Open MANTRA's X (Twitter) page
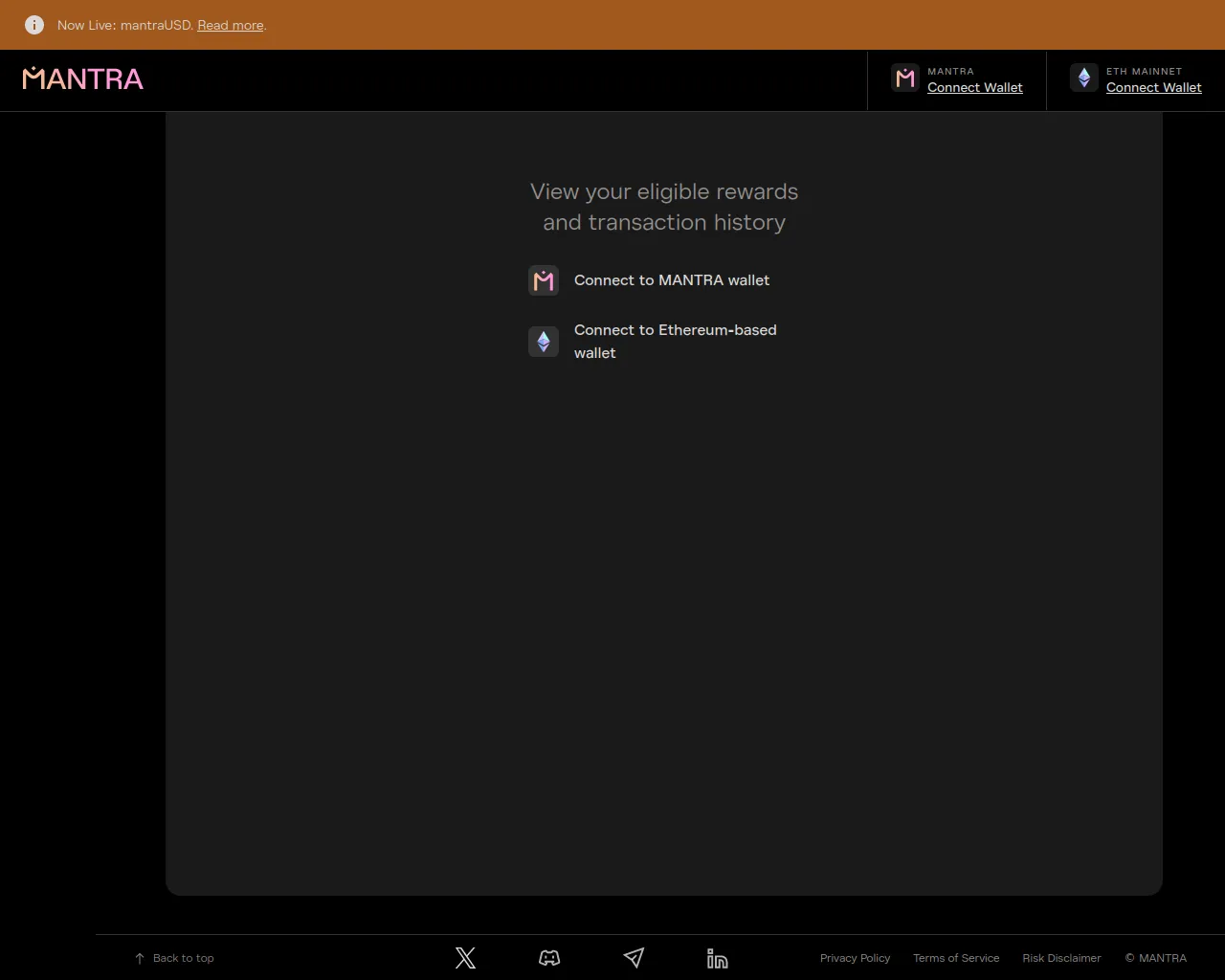 click(x=465, y=958)
